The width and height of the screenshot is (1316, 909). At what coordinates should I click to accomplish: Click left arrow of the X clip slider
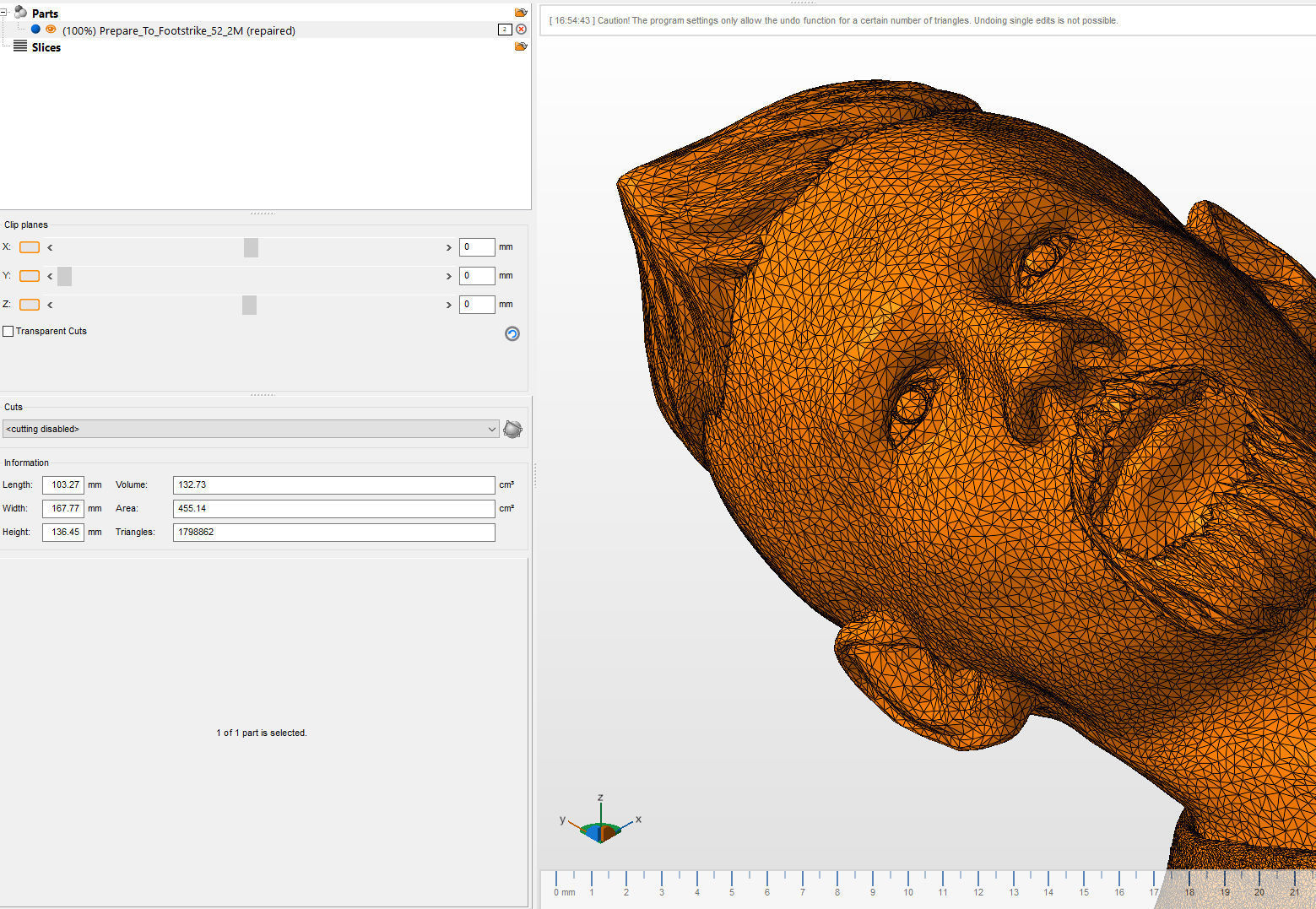click(x=50, y=247)
